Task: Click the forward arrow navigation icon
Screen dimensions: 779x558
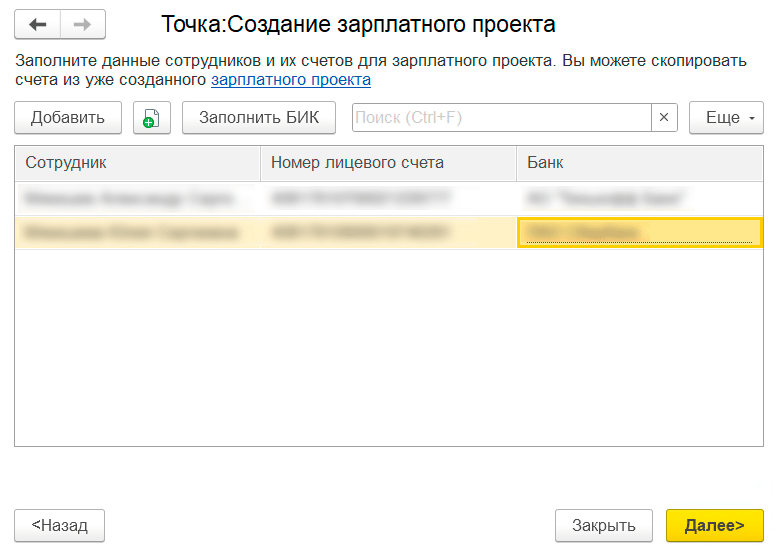Action: 83,24
